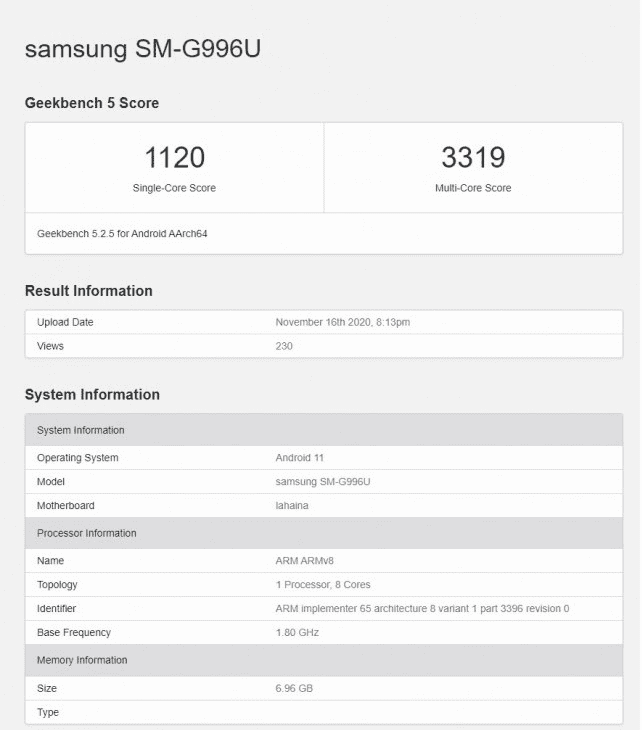
Task: Click the Result Information heading
Action: click(89, 291)
